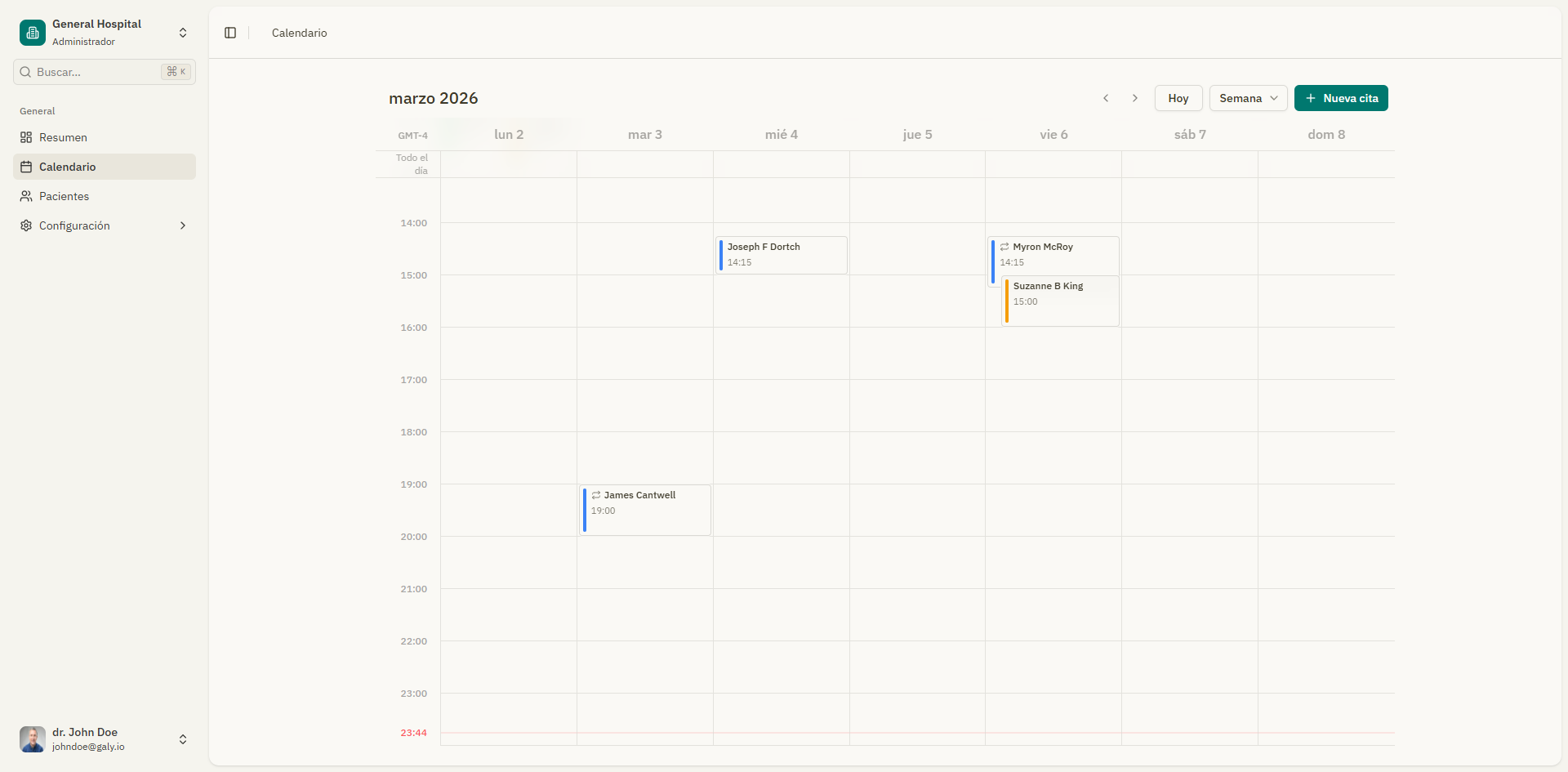Click the Pacientes people icon
1568x772 pixels.
coord(25,196)
